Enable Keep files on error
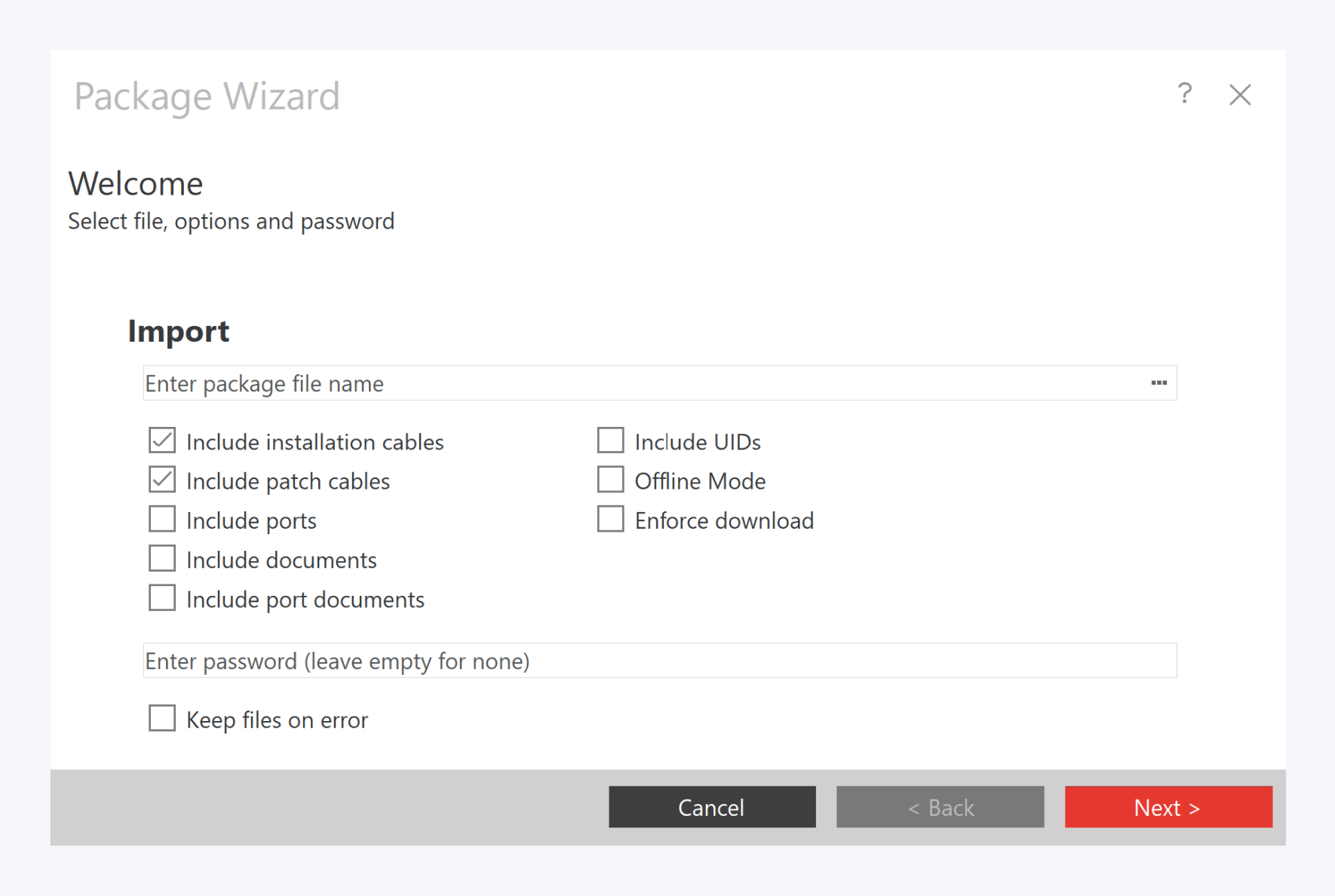Image resolution: width=1335 pixels, height=896 pixels. [x=162, y=719]
